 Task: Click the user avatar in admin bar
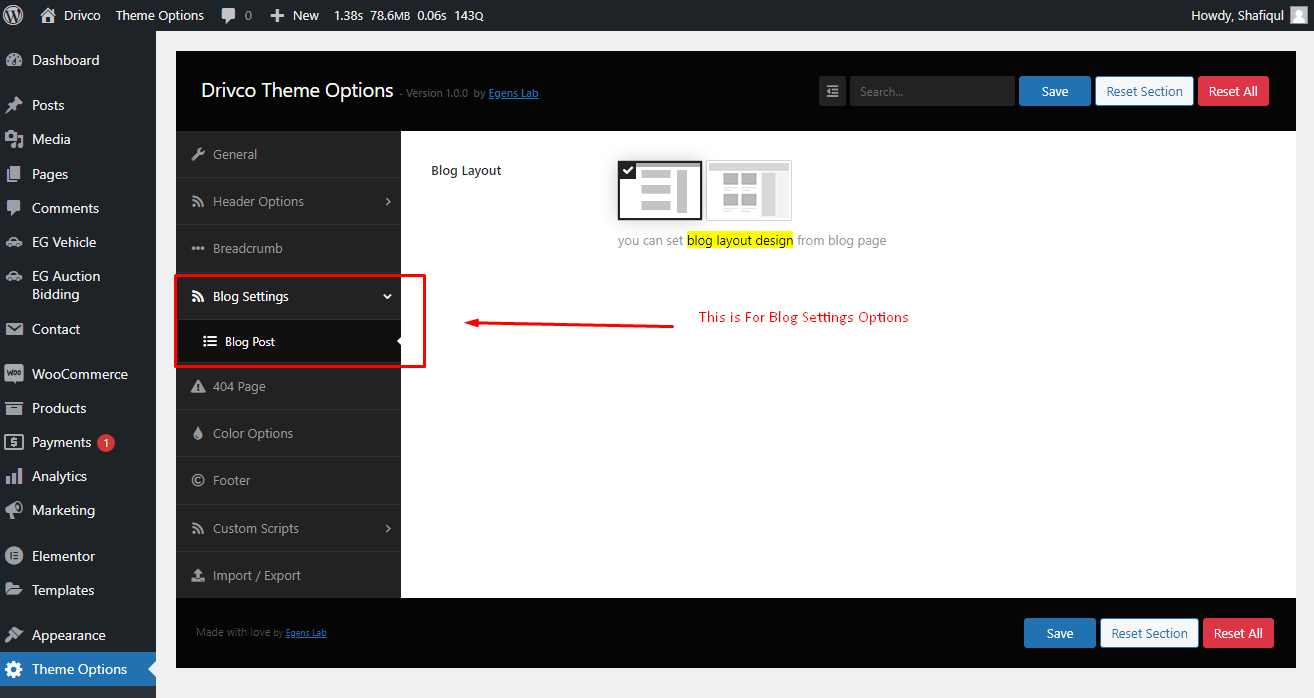click(1298, 15)
